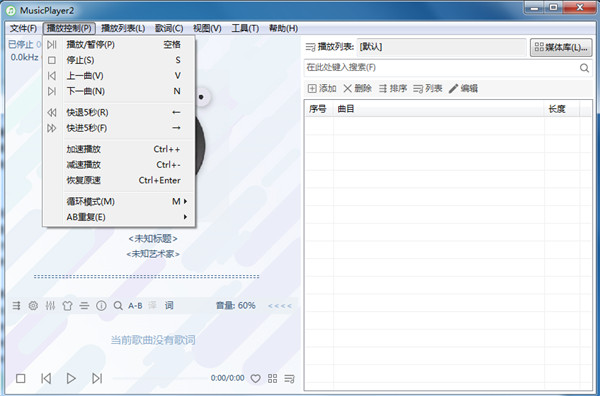600x396 pixels.
Task: Open the 帮助(H) menu
Action: (283, 29)
